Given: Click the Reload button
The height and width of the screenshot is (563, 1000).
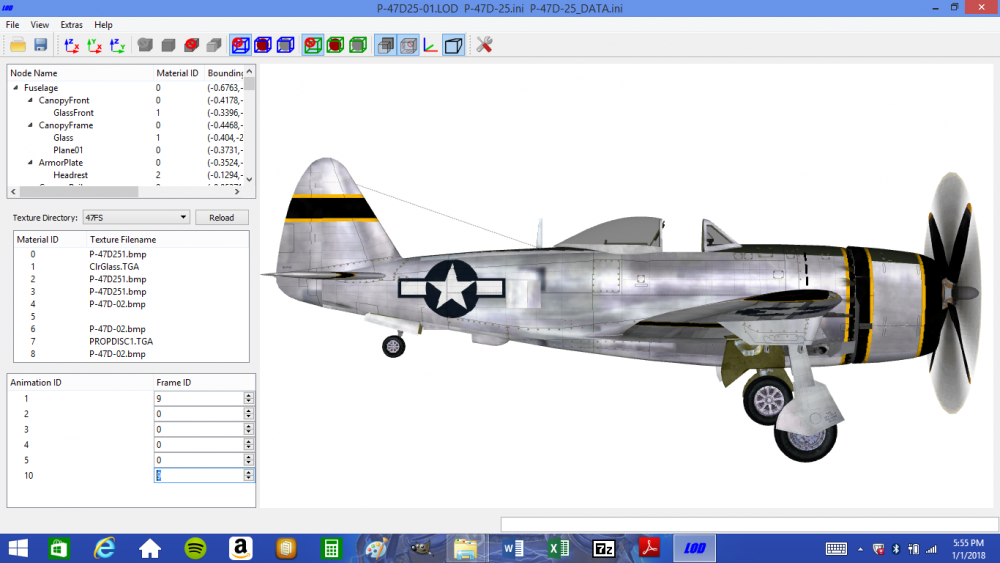Looking at the screenshot, I should pos(221,217).
